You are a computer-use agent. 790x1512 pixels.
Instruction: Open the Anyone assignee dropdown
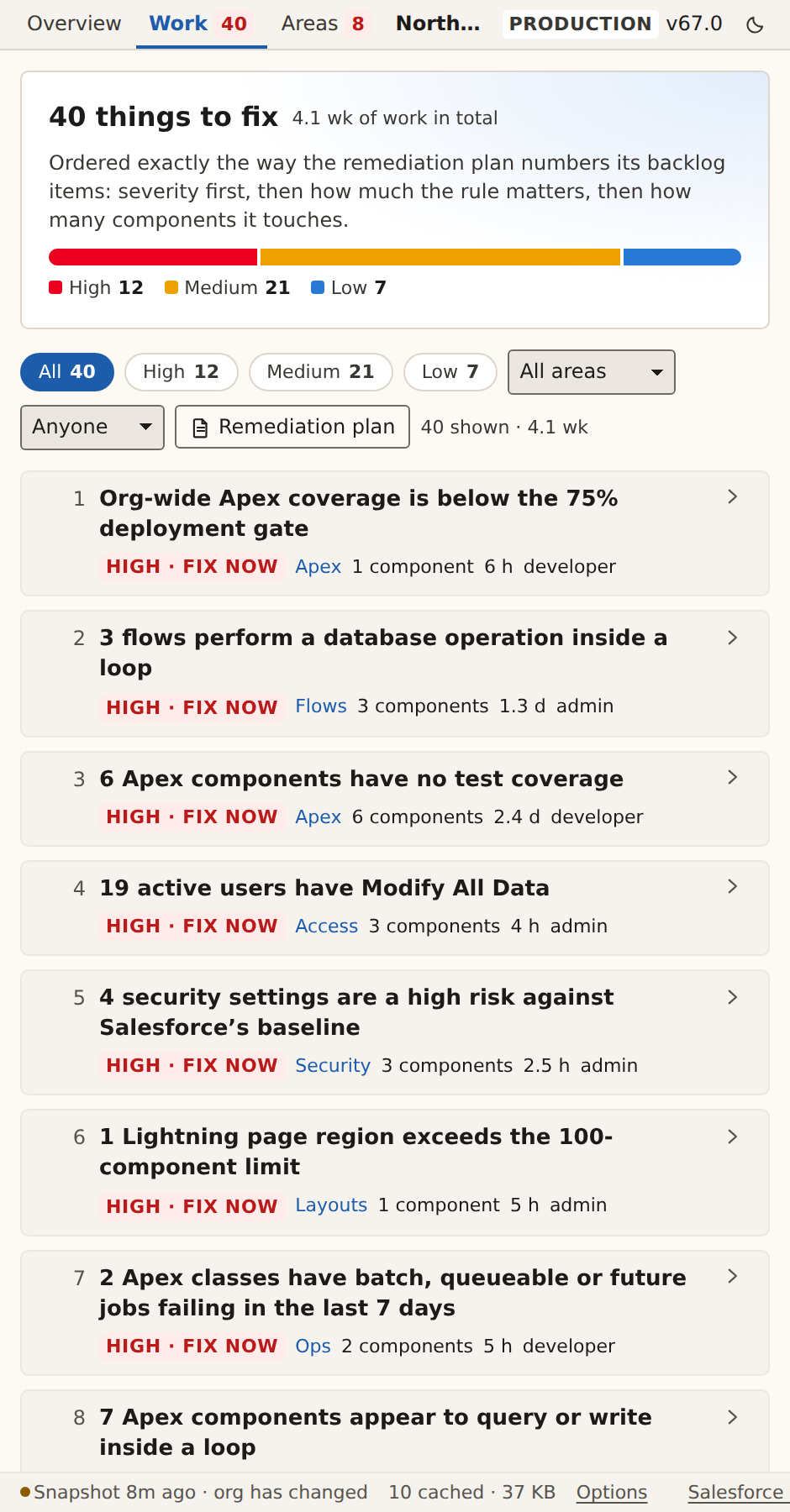tap(92, 427)
